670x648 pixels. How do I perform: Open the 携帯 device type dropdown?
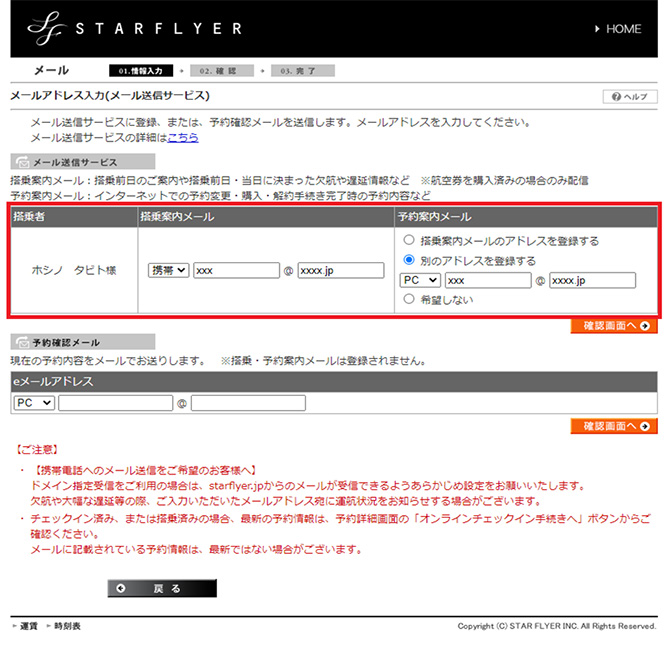[166, 270]
